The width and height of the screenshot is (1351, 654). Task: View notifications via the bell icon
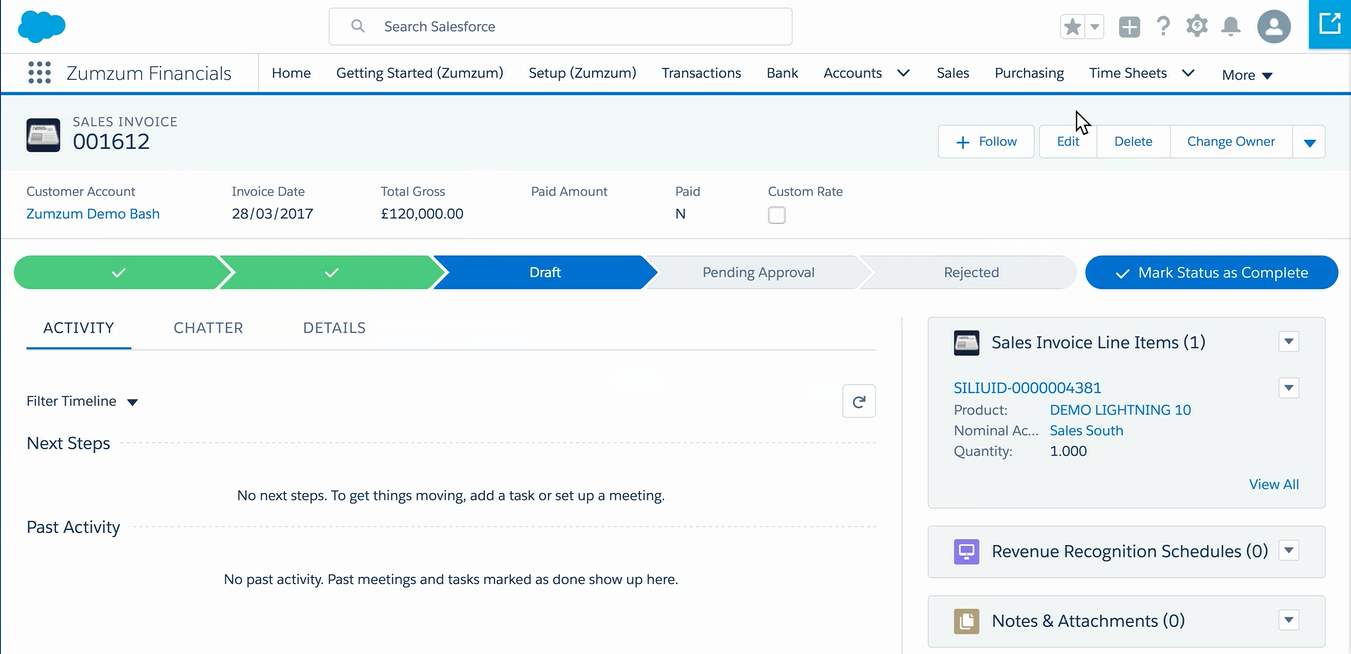[x=1230, y=27]
